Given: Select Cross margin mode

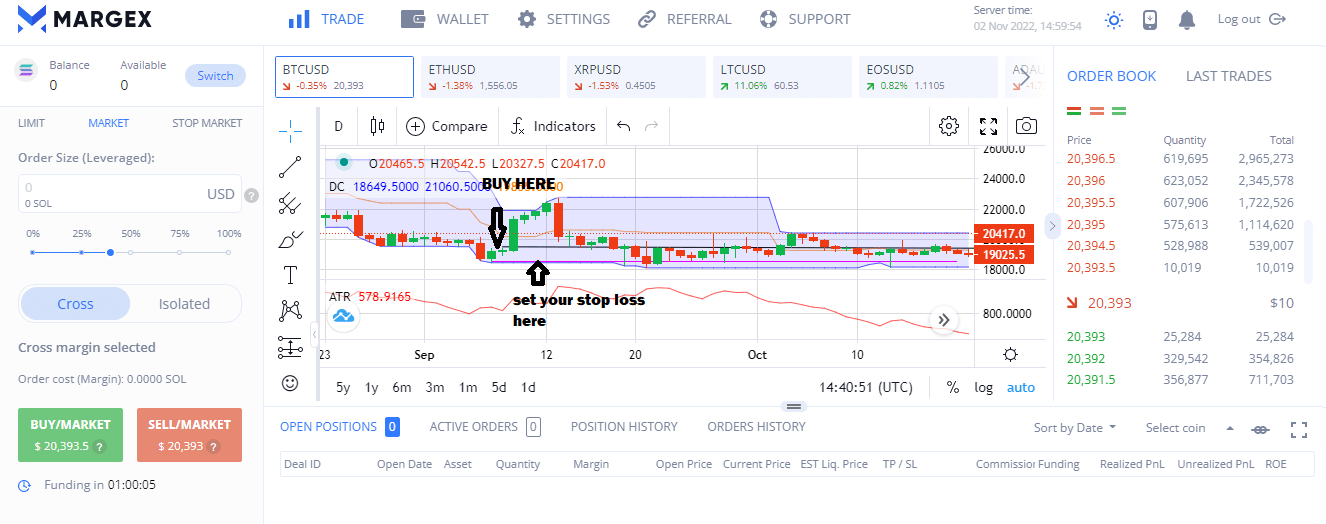Looking at the screenshot, I should [x=75, y=304].
